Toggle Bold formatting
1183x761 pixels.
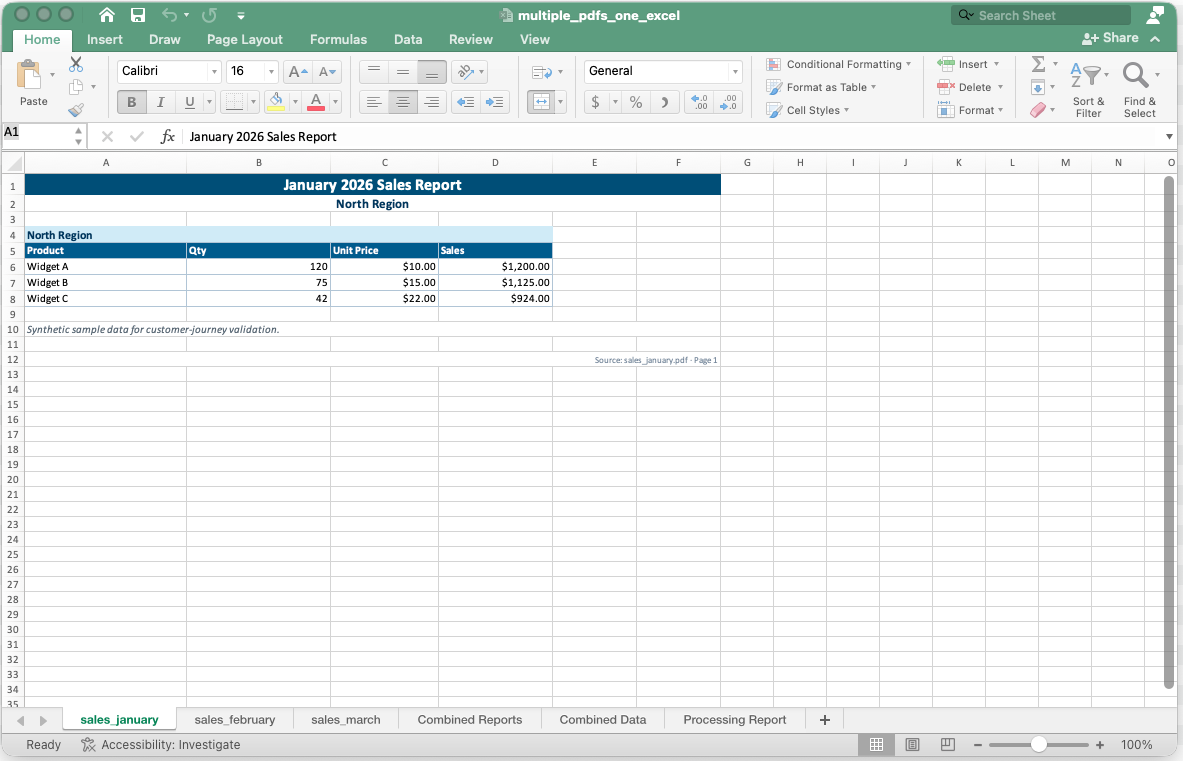[x=131, y=102]
